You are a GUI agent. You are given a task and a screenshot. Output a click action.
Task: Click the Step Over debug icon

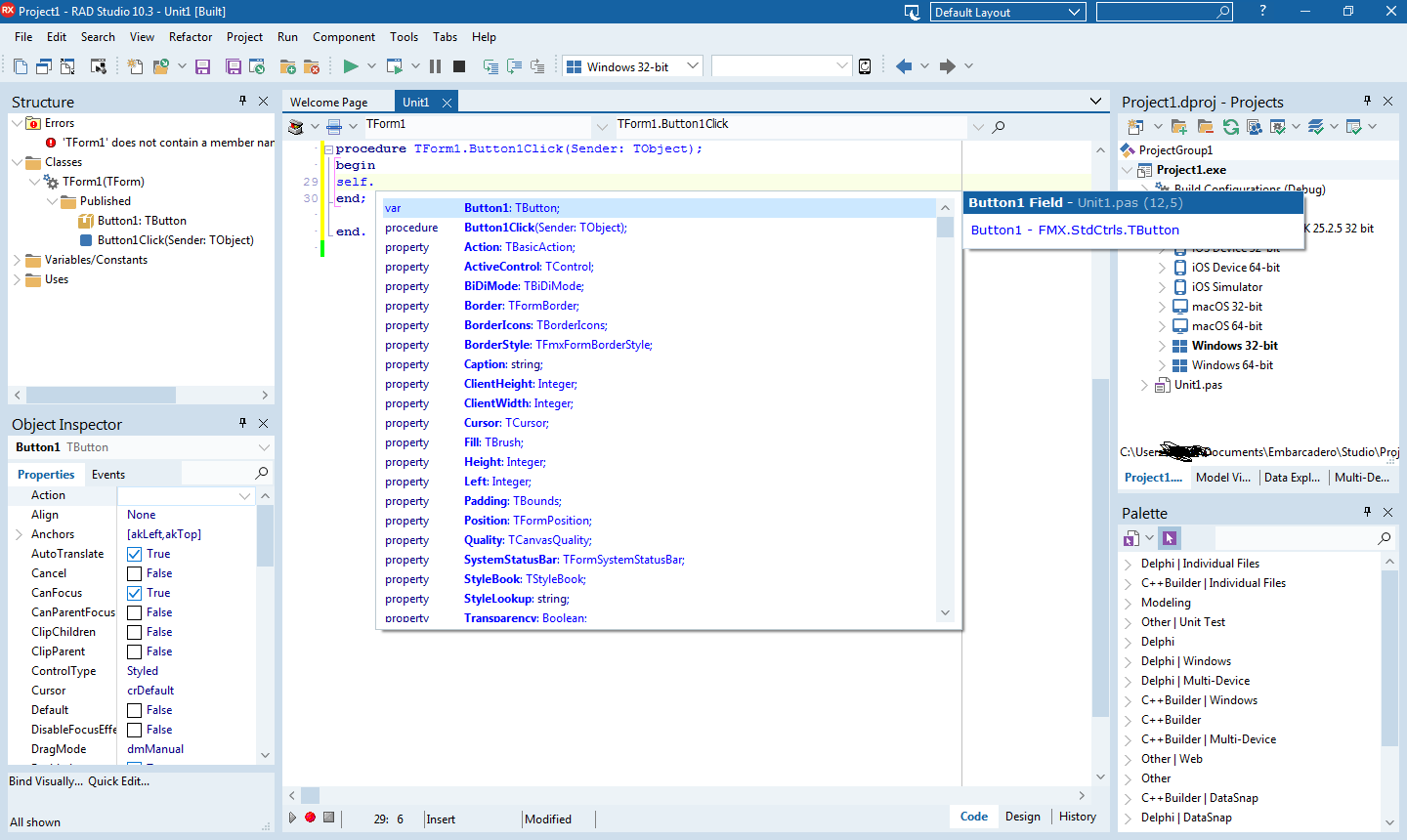(514, 66)
